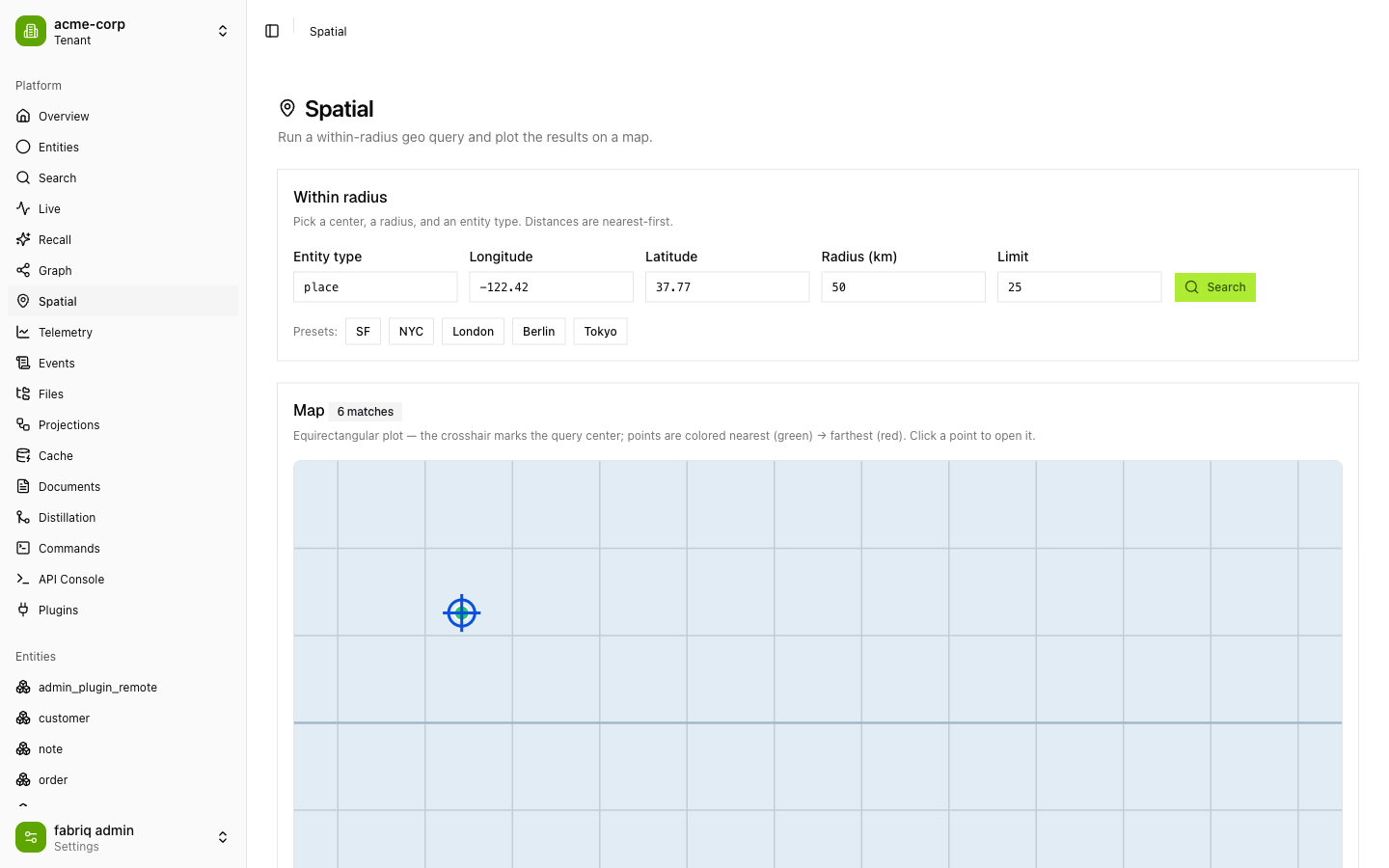
Task: Click the admin_plugin_remote entity icon
Action: click(x=23, y=687)
